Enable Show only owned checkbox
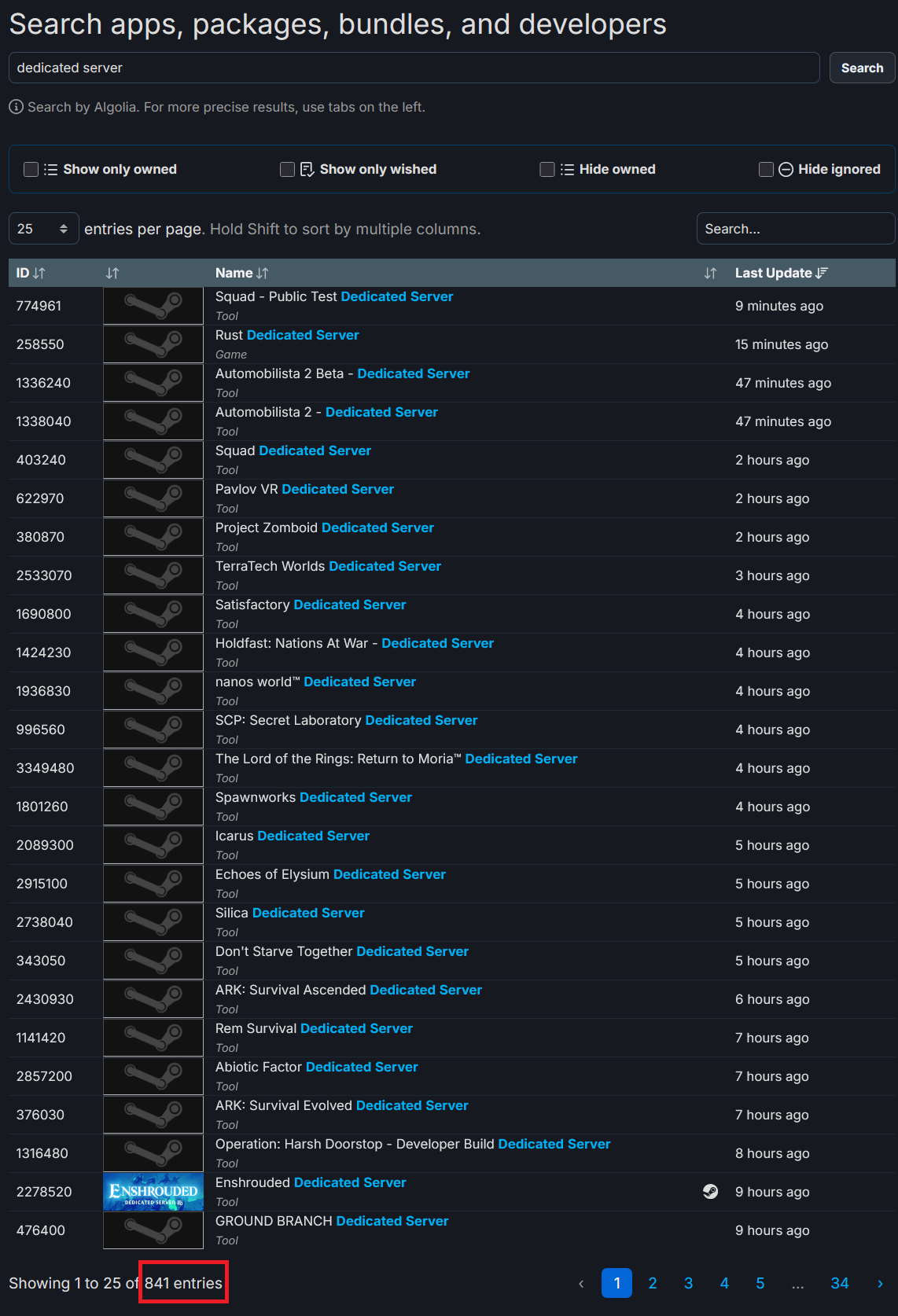Image resolution: width=898 pixels, height=1316 pixels. point(31,169)
